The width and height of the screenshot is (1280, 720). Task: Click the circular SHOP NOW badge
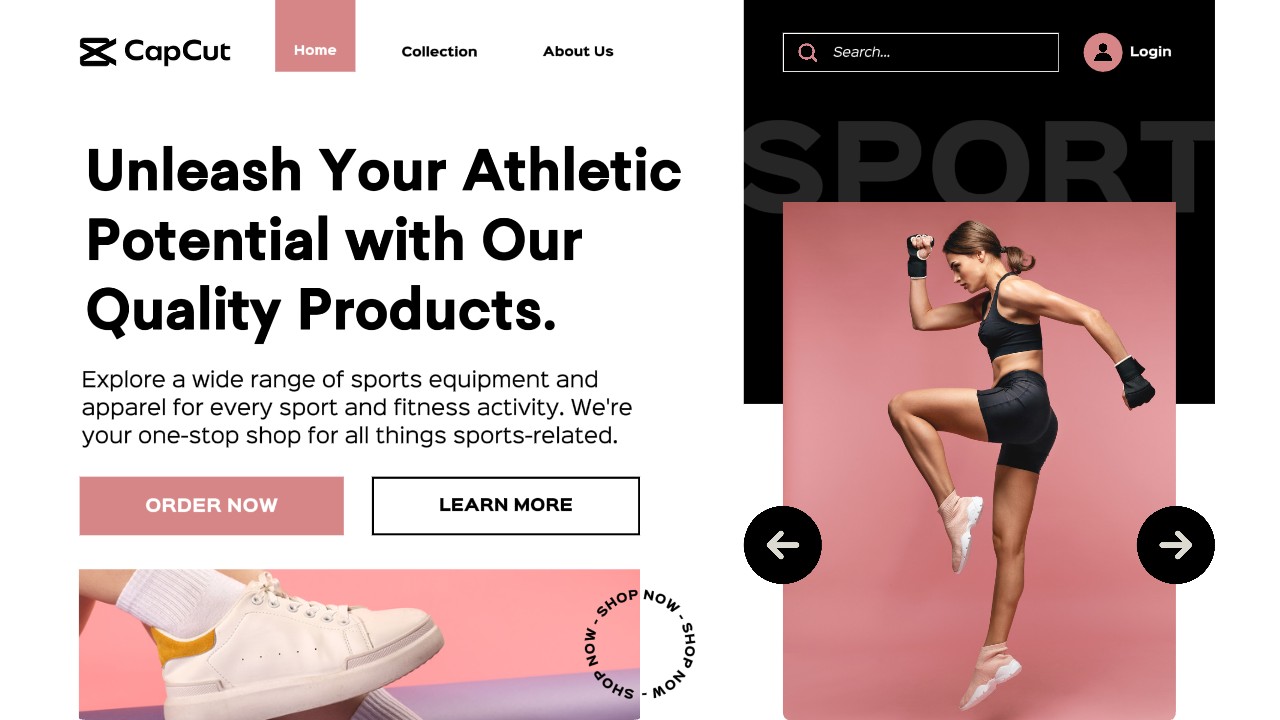click(640, 644)
